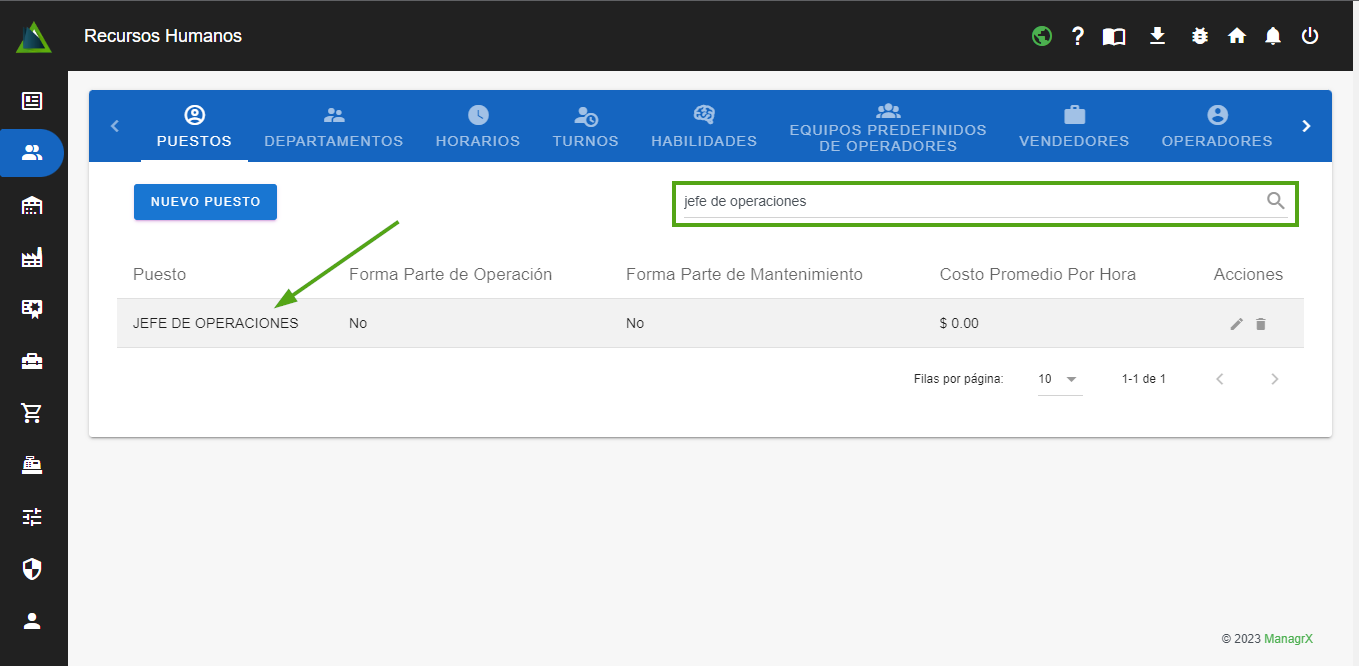The height and width of the screenshot is (666, 1359).
Task: Click the search magnifier icon
Action: point(1275,201)
